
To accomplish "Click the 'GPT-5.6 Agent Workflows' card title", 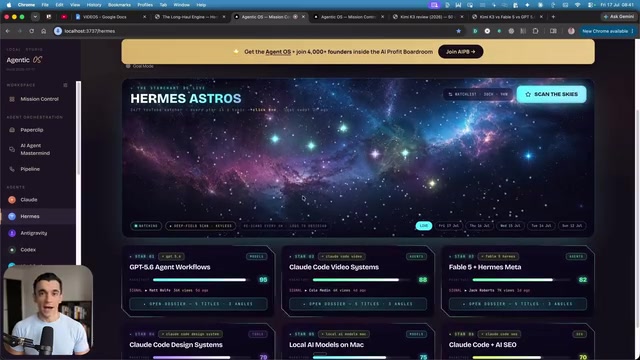I will (170, 267).
